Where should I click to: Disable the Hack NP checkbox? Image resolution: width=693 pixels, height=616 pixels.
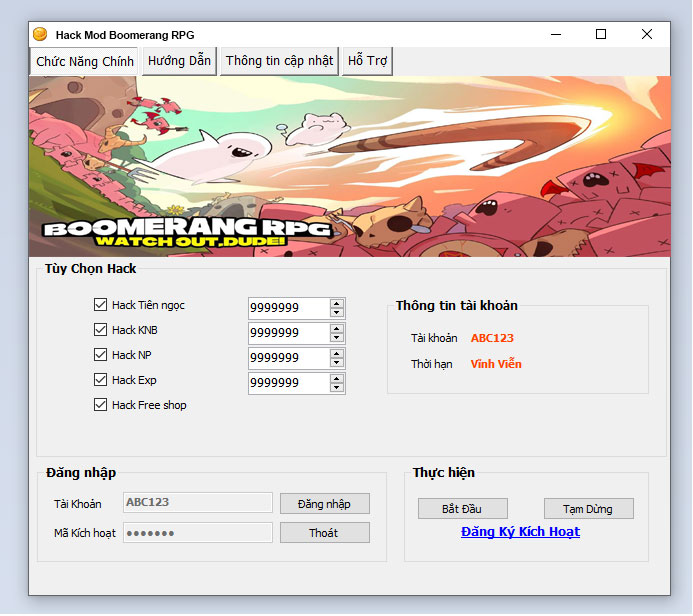(100, 354)
